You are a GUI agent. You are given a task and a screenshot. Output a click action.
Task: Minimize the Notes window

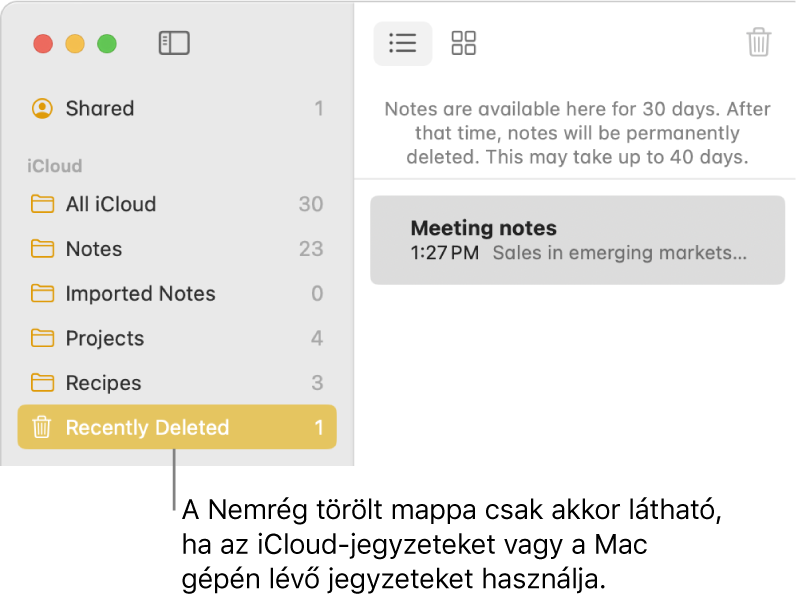tap(75, 44)
